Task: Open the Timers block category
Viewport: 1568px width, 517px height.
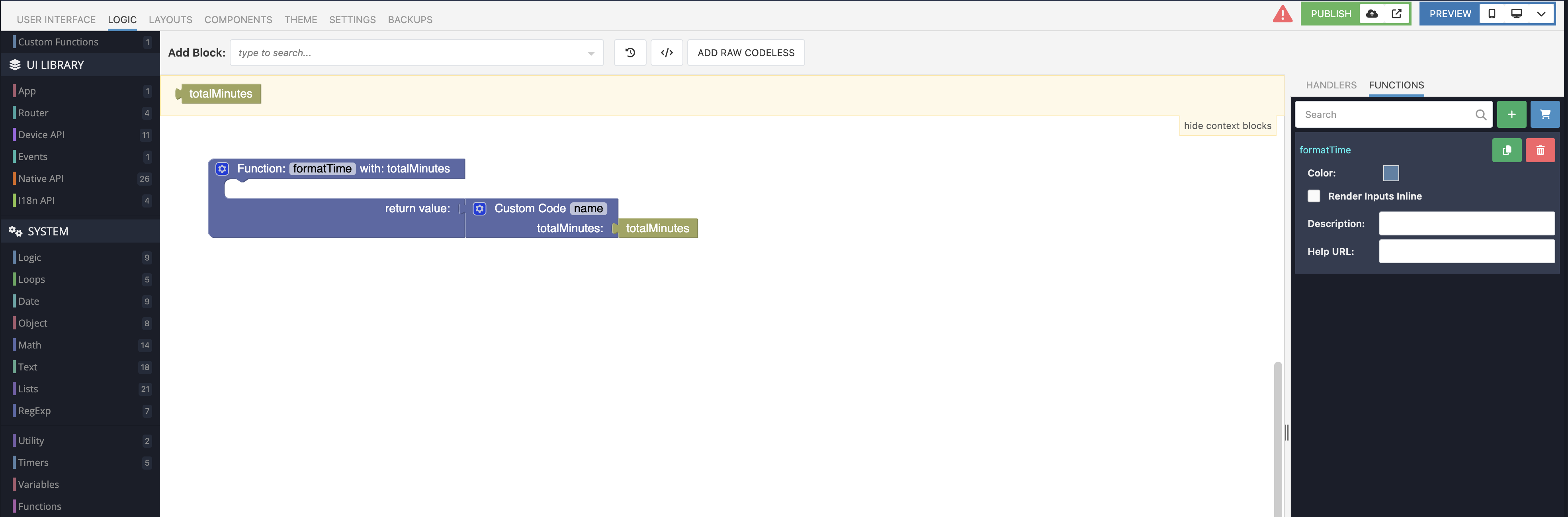Action: 80,463
